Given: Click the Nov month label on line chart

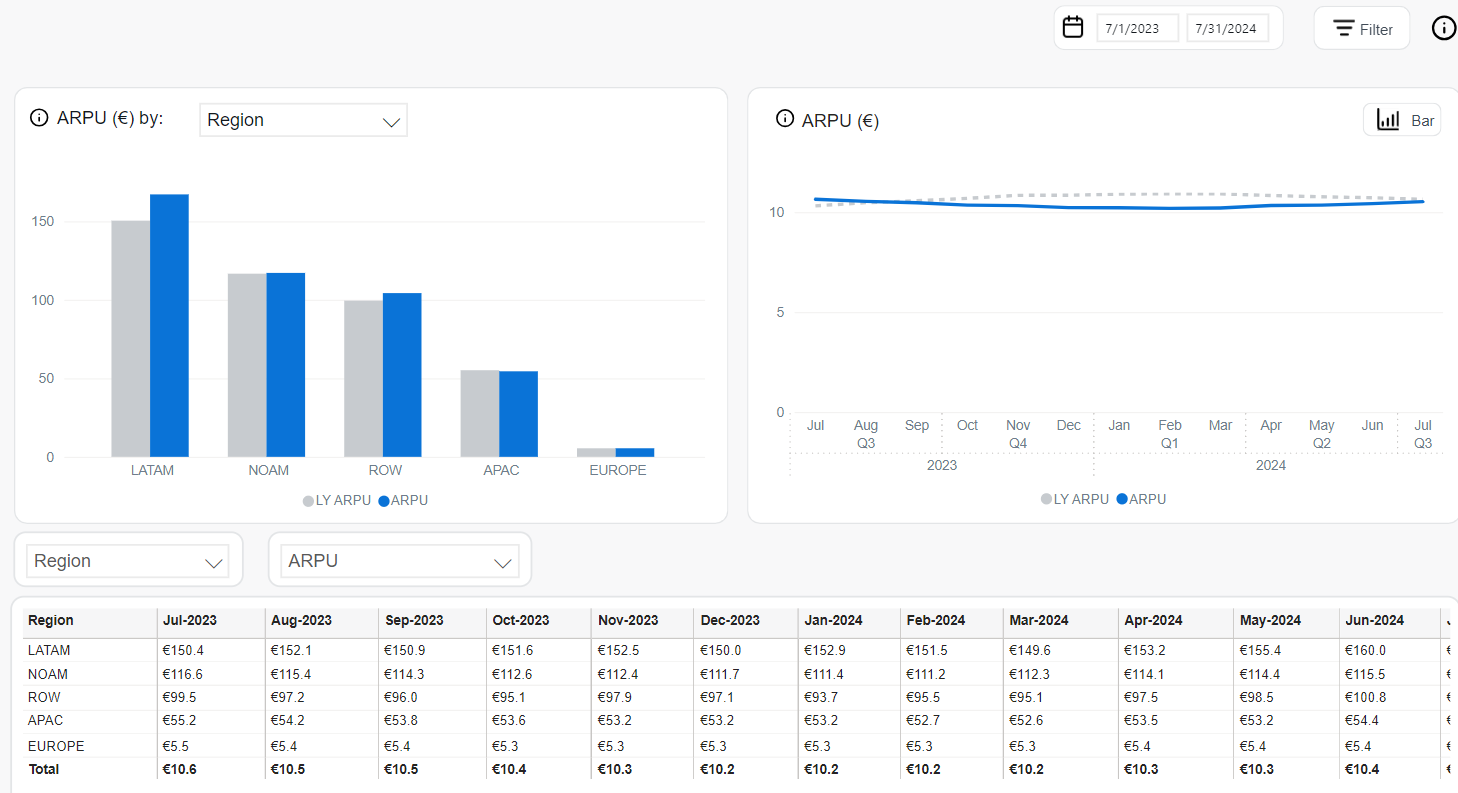Looking at the screenshot, I should pyautogui.click(x=1018, y=425).
